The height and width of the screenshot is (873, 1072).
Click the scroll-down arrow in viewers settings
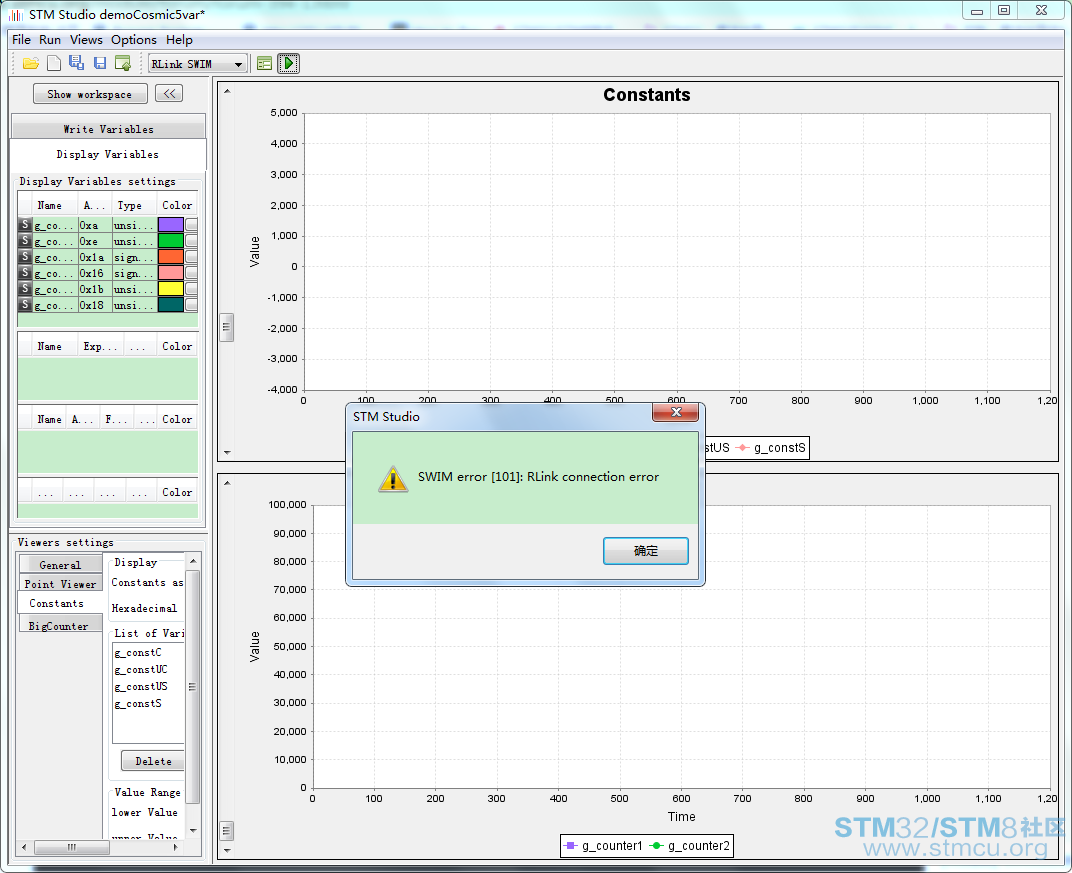pyautogui.click(x=193, y=831)
